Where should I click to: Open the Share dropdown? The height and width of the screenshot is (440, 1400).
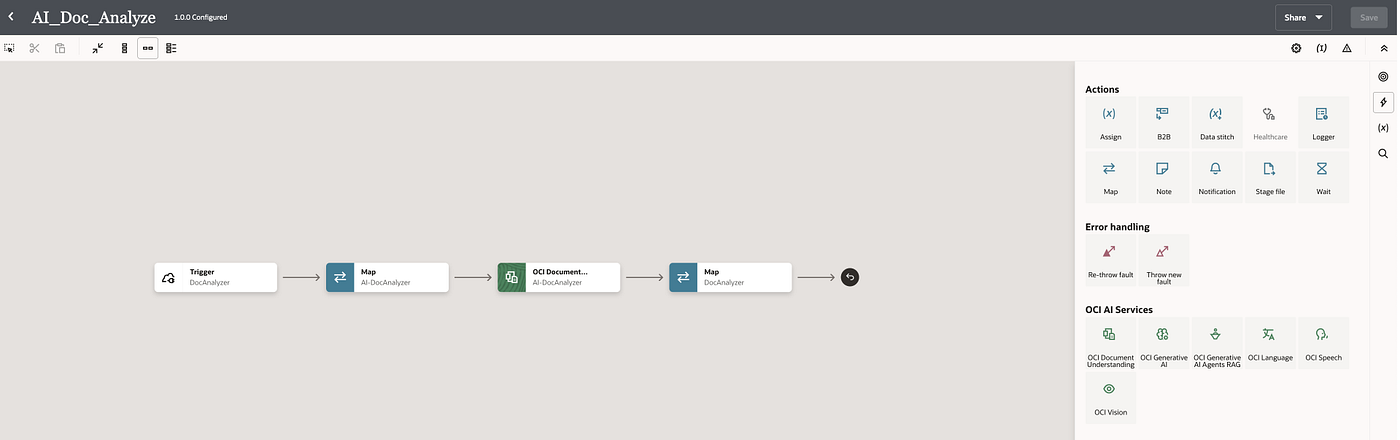[1303, 17]
